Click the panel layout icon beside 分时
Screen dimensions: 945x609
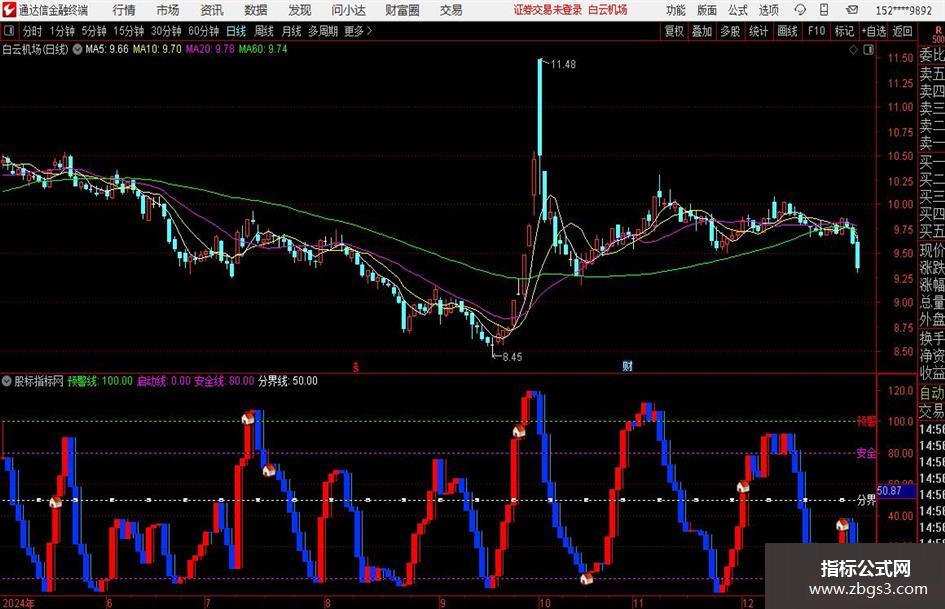coord(10,31)
